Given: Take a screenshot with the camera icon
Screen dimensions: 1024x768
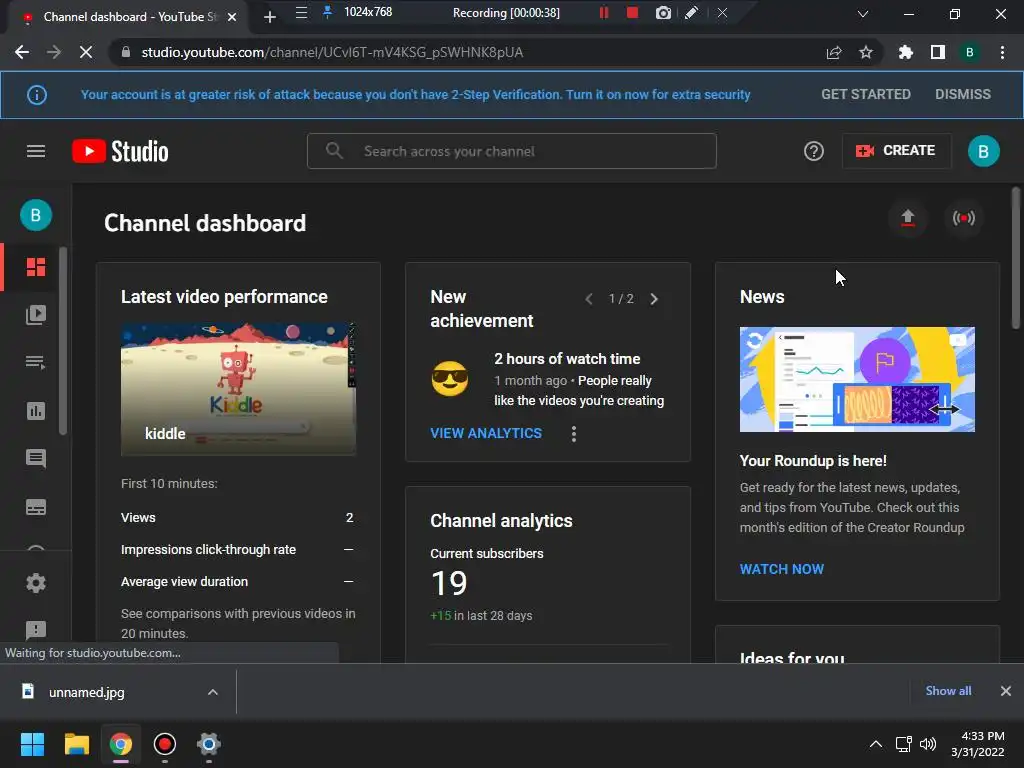Looking at the screenshot, I should [x=663, y=12].
